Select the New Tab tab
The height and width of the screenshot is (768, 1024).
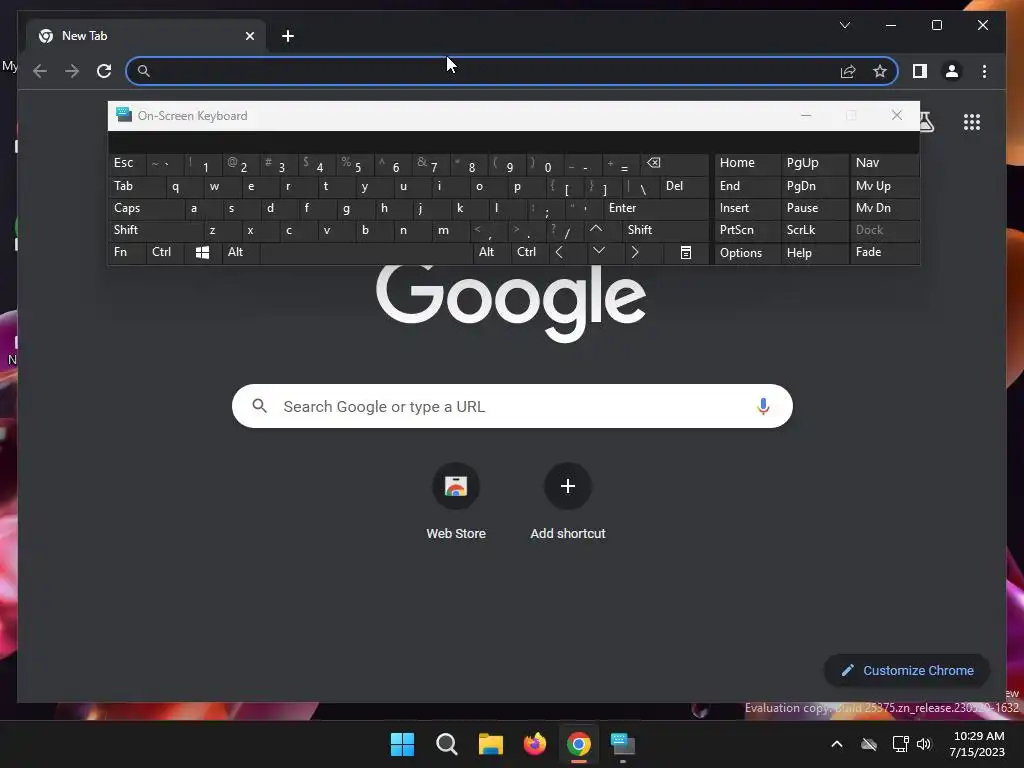(146, 36)
